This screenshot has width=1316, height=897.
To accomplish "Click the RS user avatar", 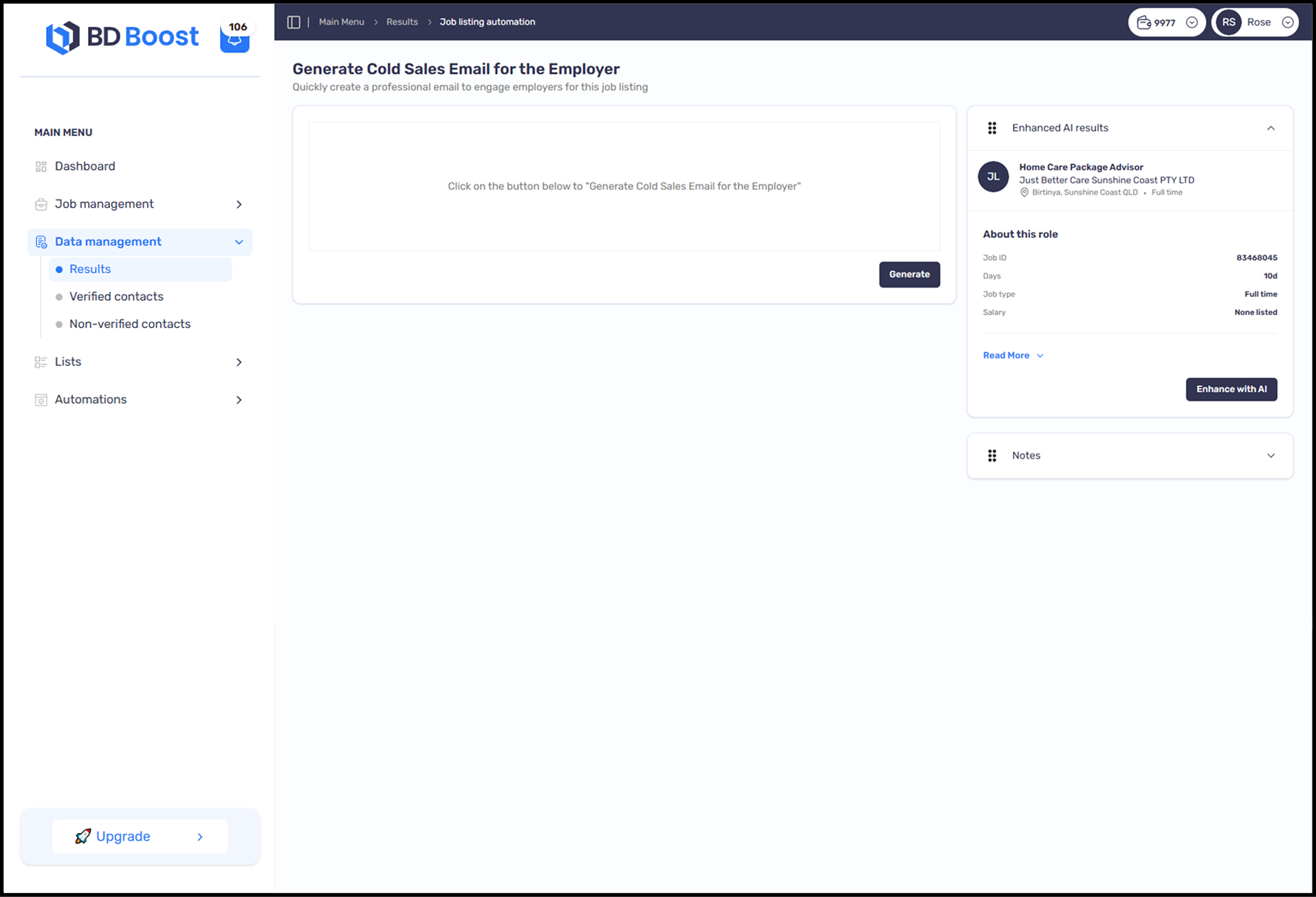I will 1229,23.
